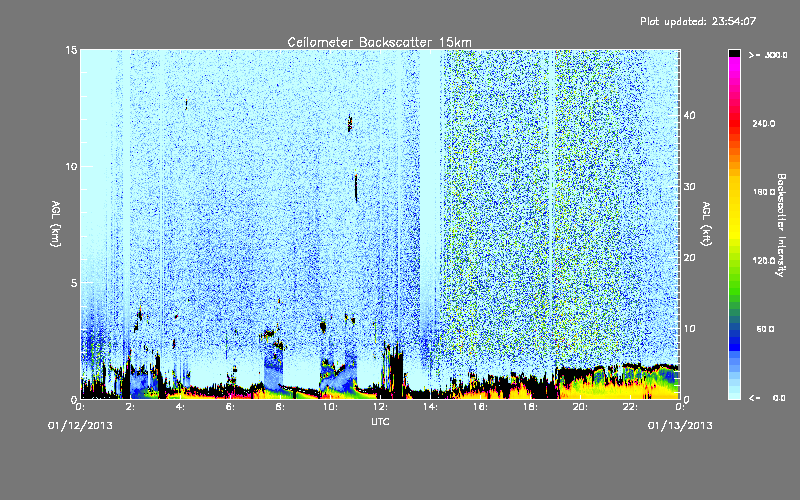Click the "20" tick on the kft axis

(x=689, y=258)
